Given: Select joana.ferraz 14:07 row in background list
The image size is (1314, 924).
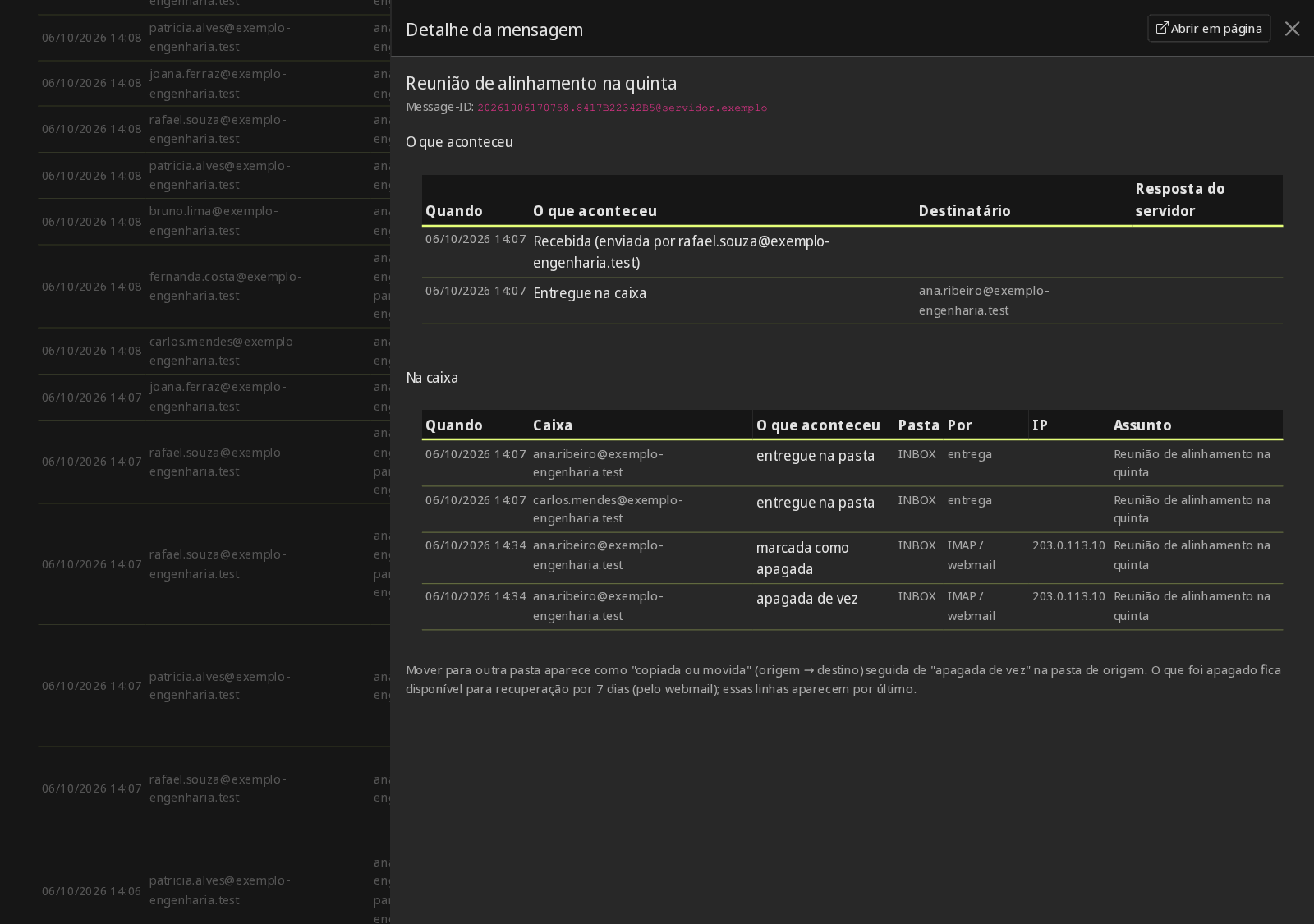Looking at the screenshot, I should 214,398.
